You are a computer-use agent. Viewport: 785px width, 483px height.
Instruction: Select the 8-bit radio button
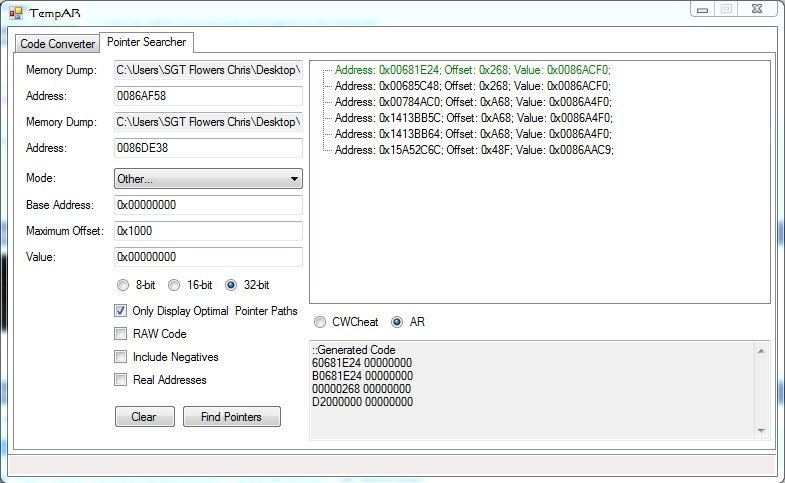click(123, 285)
